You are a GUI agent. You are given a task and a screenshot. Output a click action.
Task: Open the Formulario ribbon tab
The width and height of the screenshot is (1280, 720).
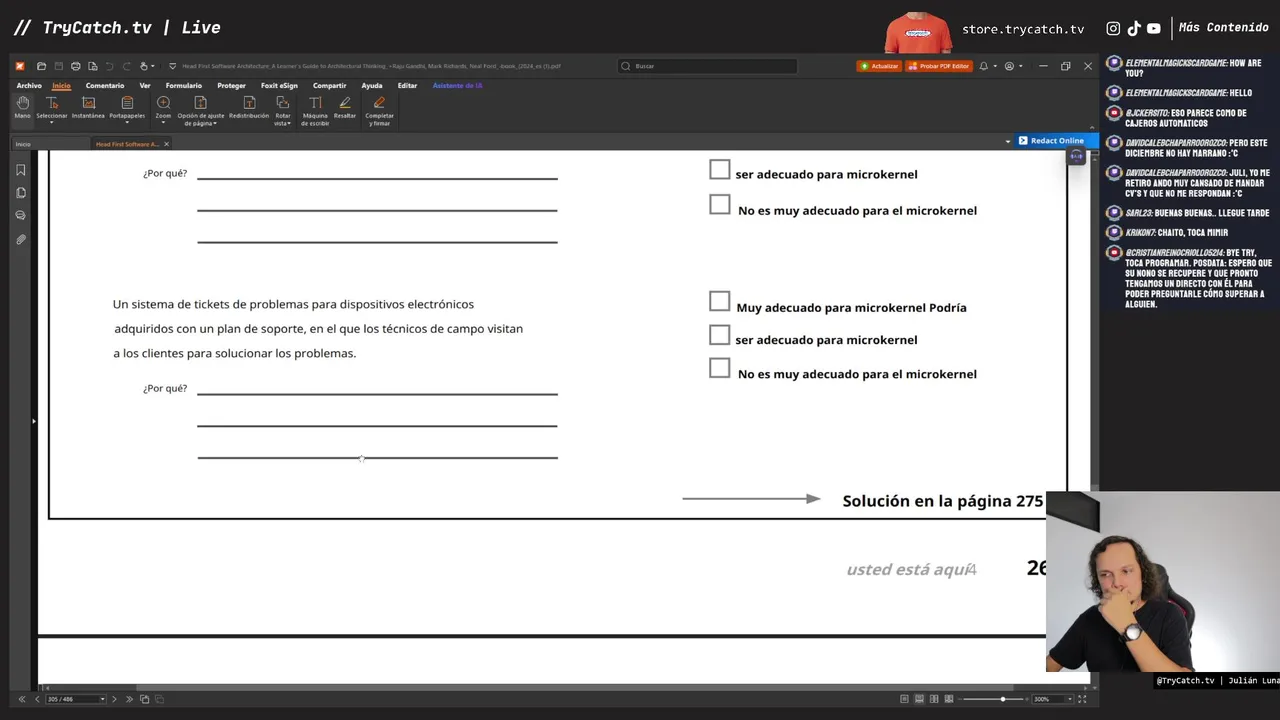pyautogui.click(x=183, y=86)
